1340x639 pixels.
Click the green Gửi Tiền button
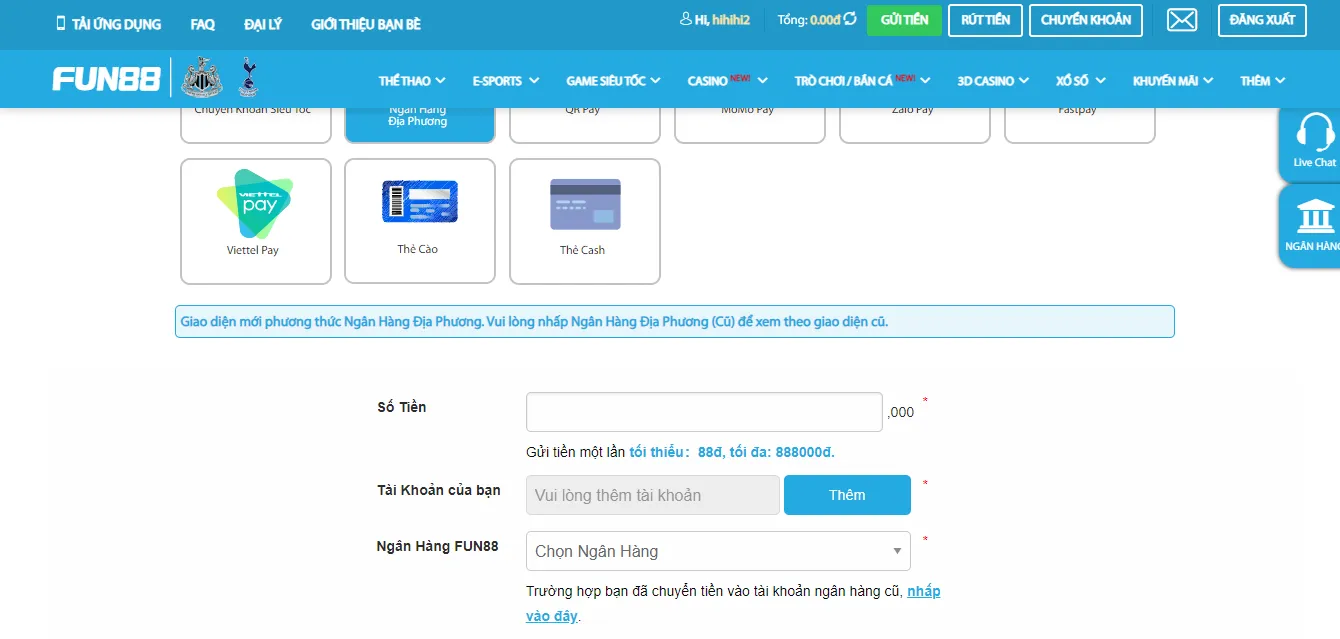[904, 20]
